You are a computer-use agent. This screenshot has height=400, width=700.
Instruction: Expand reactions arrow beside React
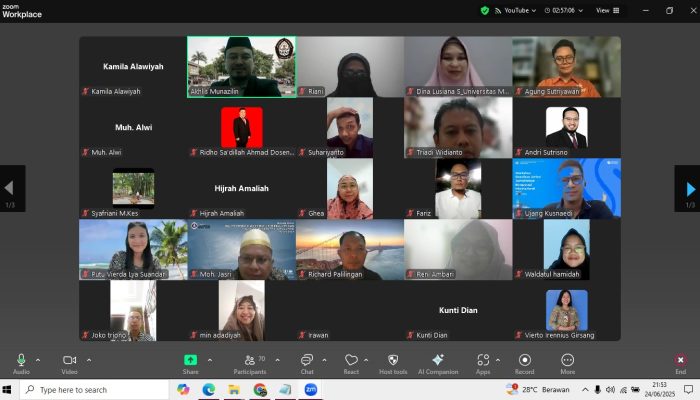click(x=366, y=360)
